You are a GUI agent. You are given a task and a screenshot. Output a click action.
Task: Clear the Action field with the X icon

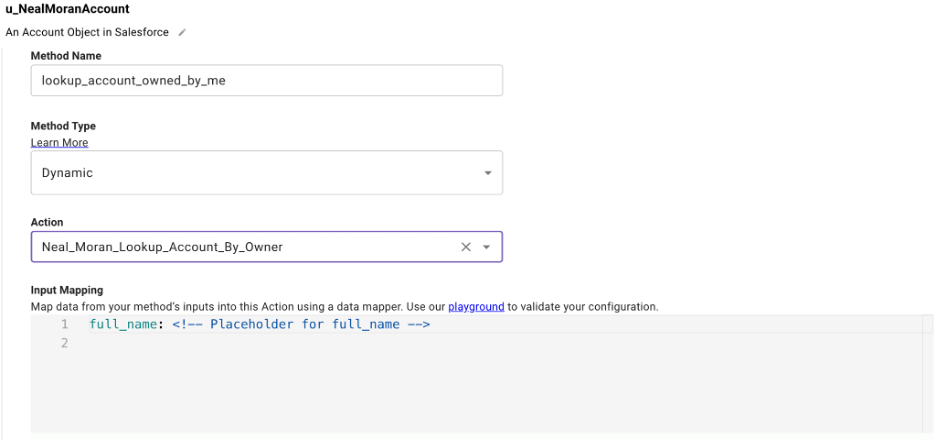coord(466,247)
